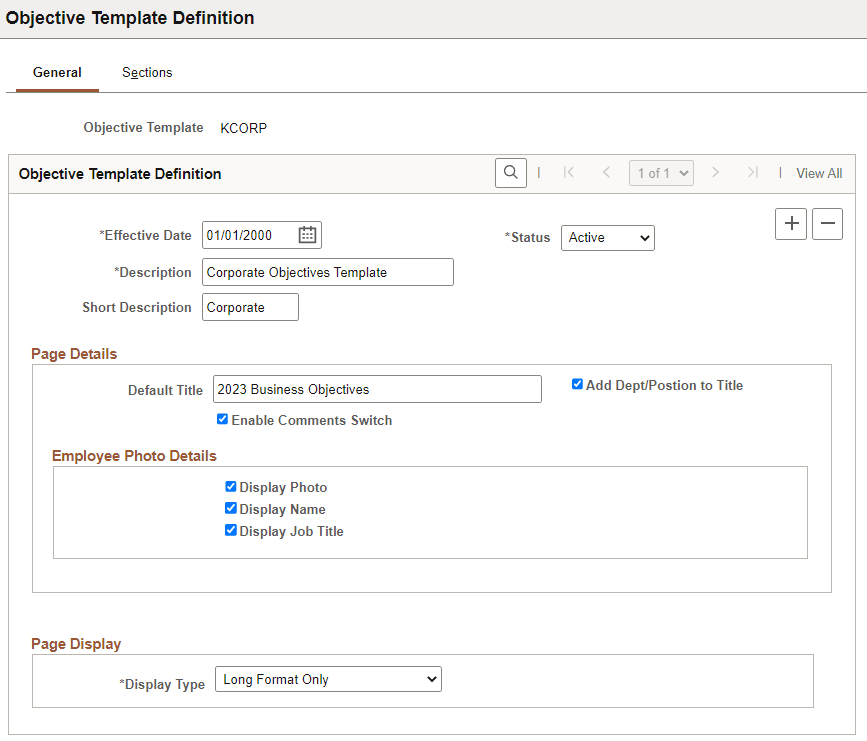The height and width of the screenshot is (741, 867).
Task: Click into the Default Title field
Action: point(377,389)
